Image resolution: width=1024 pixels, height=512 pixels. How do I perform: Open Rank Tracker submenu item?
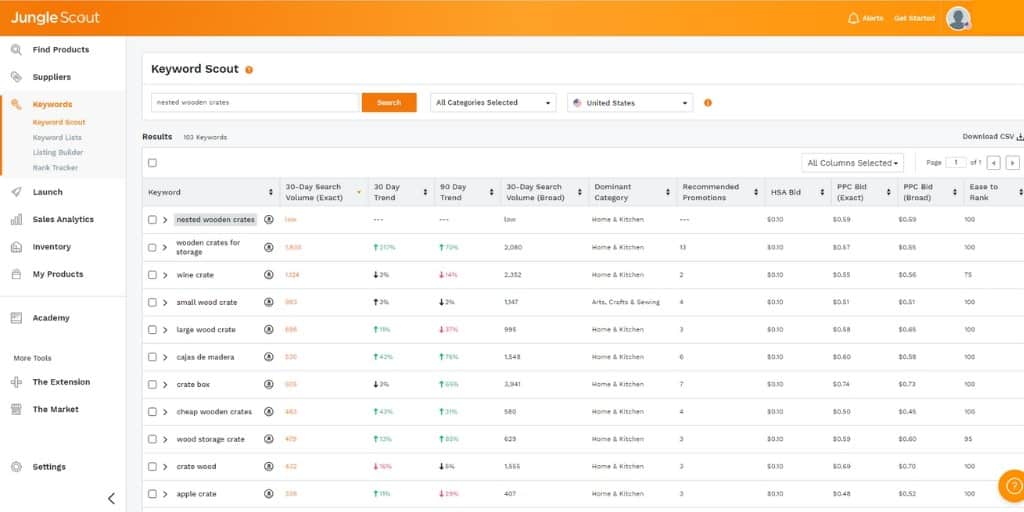coord(55,167)
